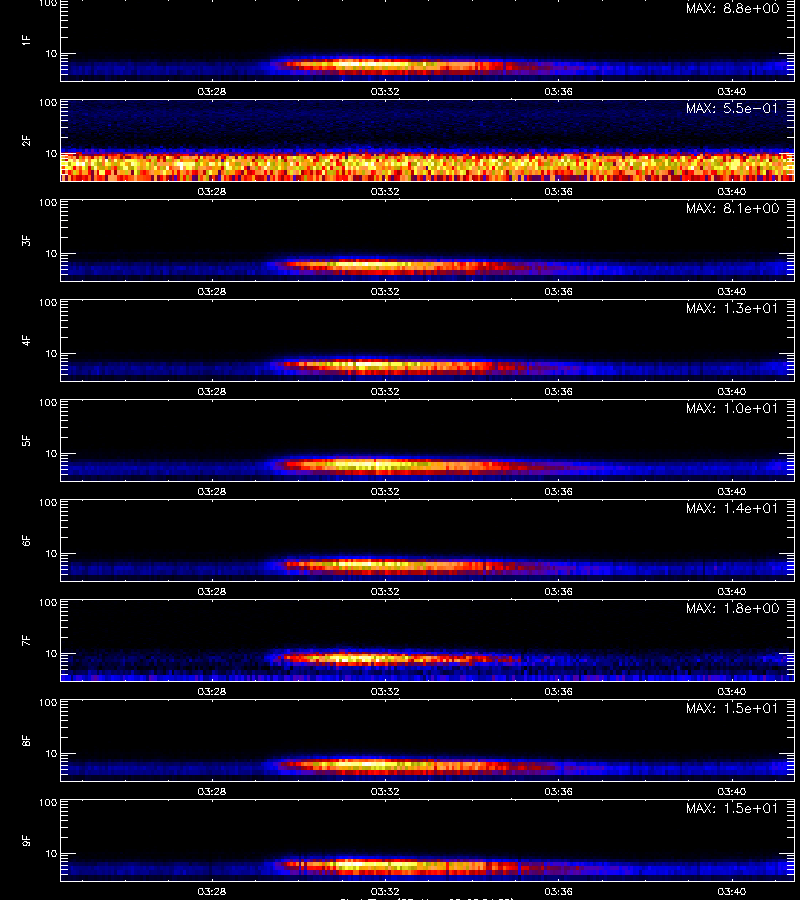Click the '100' y-axis label of panel 2F
Viewport: 800px width, 900px height.
pyautogui.click(x=48, y=103)
